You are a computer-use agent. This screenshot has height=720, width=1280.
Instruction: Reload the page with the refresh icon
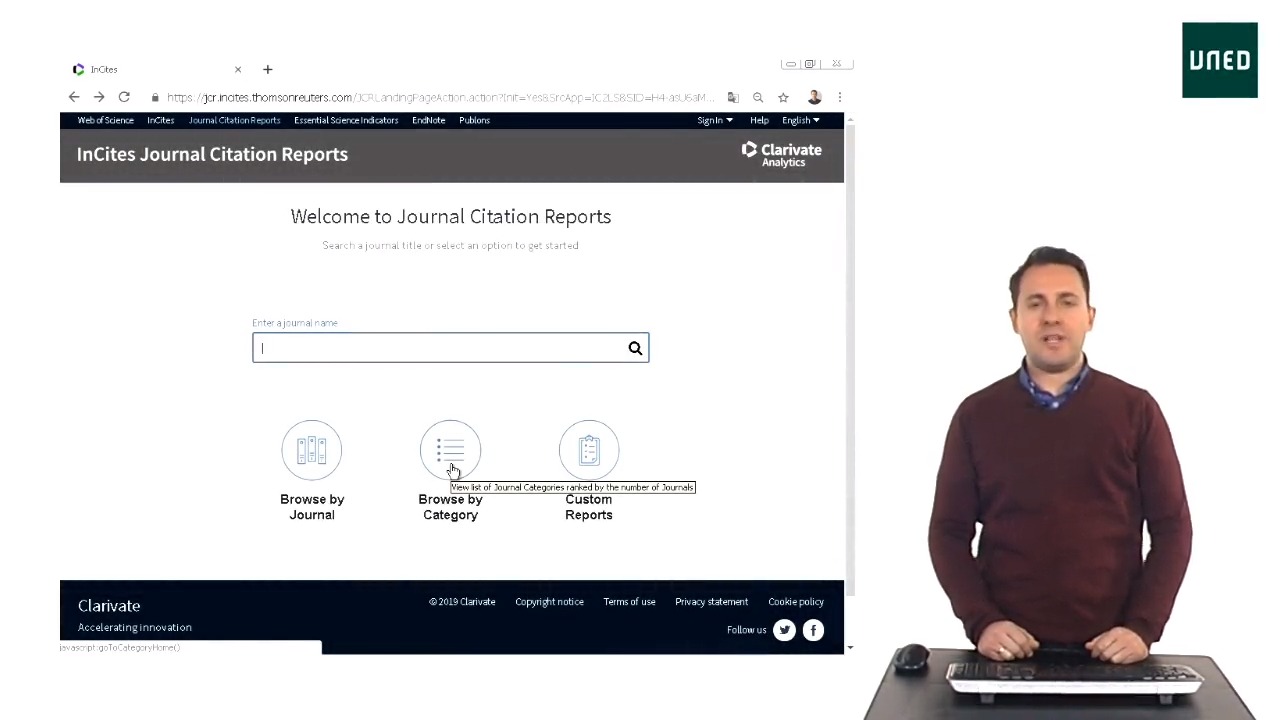point(124,97)
